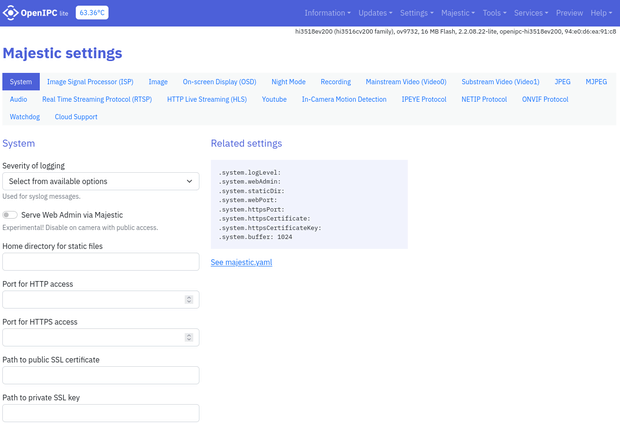Viewport: 620px width, 424px height.
Task: Click the HTTP port spinner arrows
Action: (189, 300)
